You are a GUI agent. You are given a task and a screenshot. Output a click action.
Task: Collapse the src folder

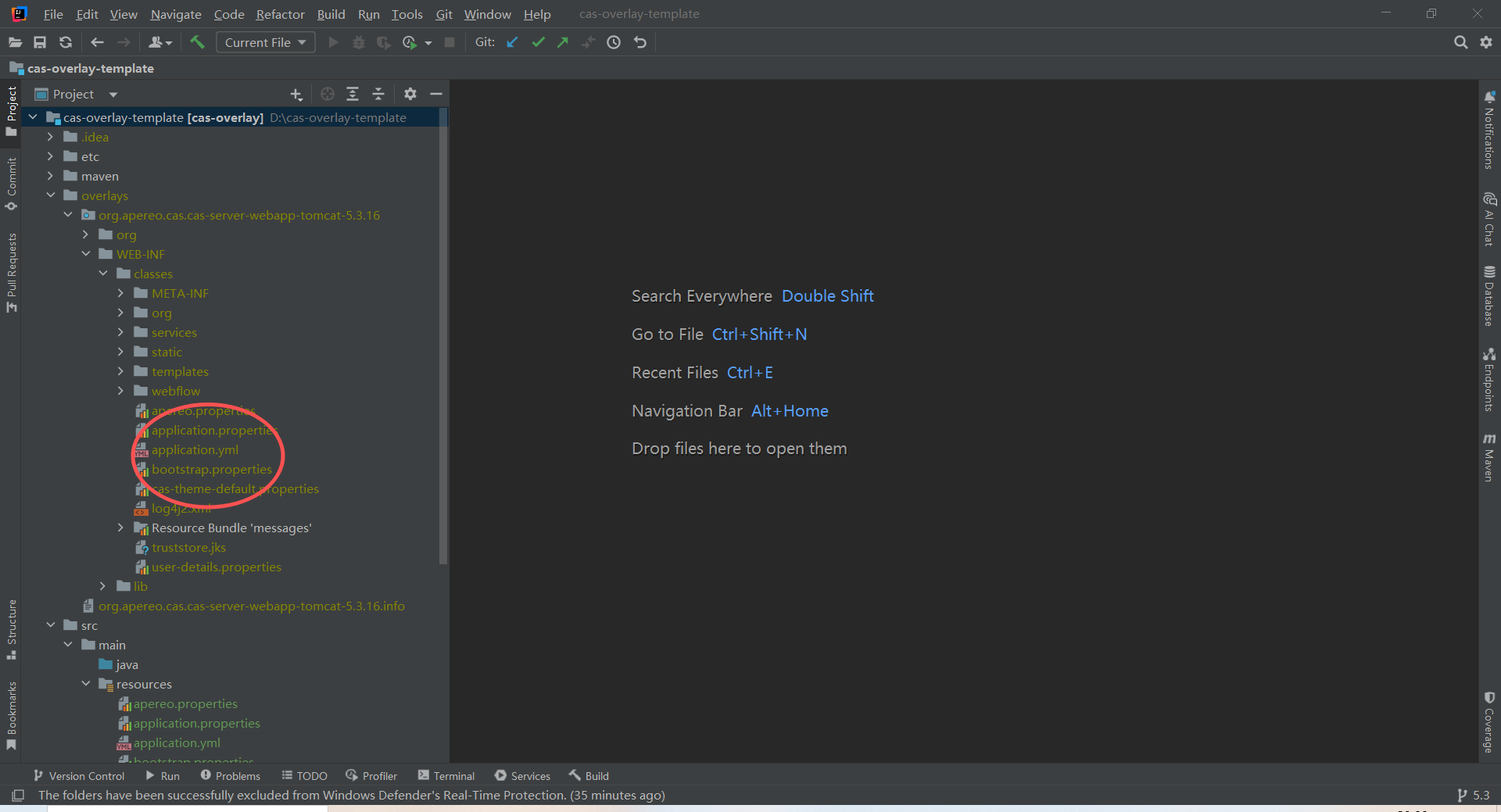click(50, 625)
